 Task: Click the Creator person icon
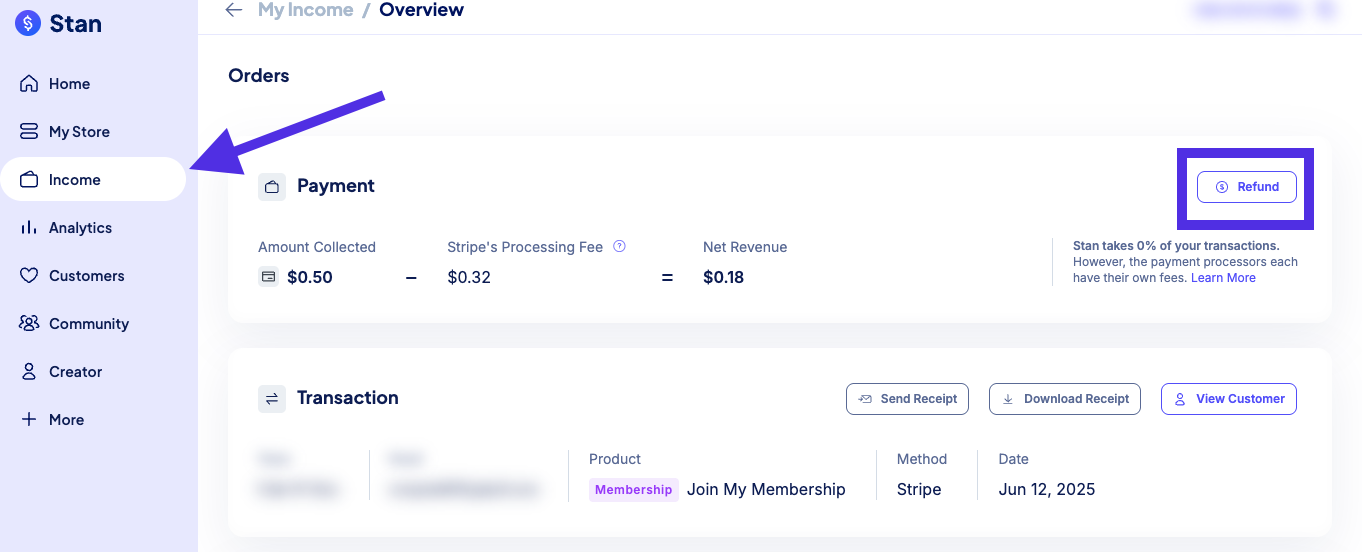(29, 372)
